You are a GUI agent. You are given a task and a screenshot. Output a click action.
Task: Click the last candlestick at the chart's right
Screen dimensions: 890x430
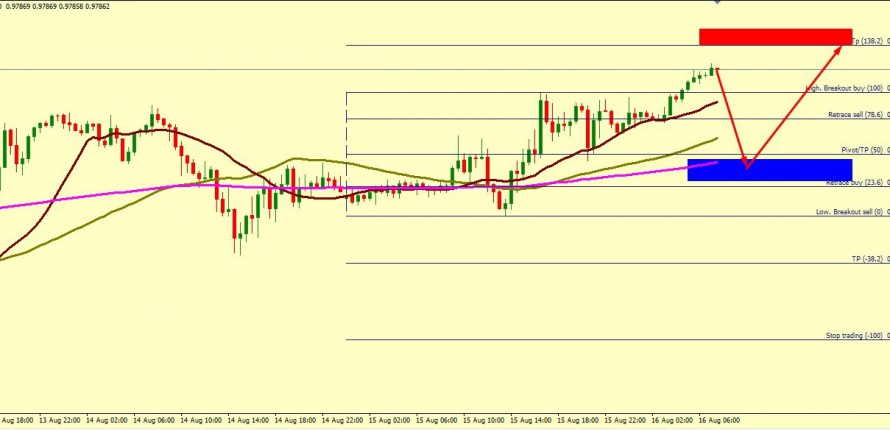click(712, 69)
